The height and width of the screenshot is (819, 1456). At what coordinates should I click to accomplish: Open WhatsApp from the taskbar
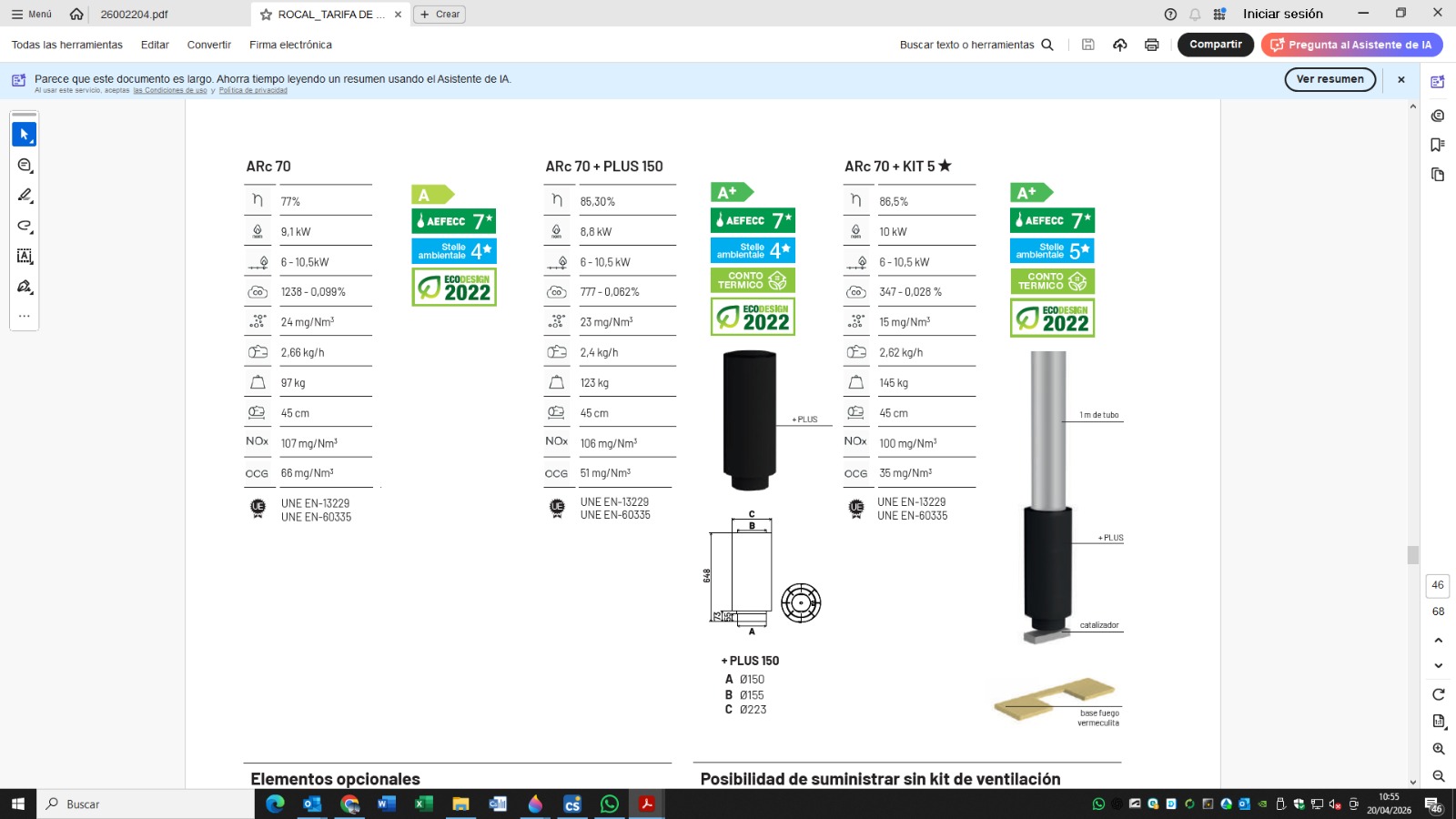610,804
